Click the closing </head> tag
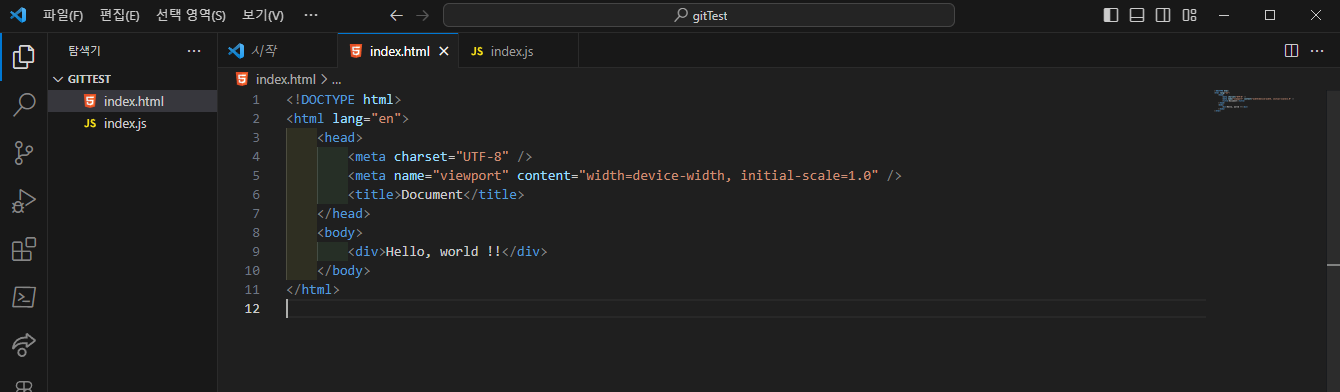 click(x=344, y=213)
